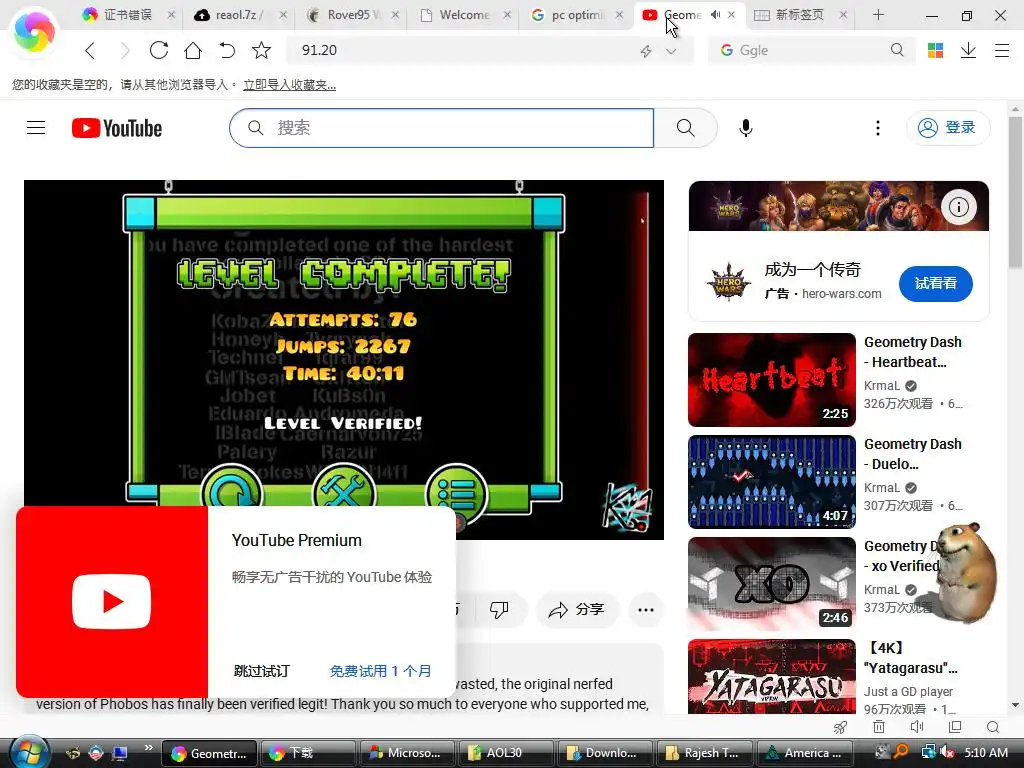Open the America ... taskbar window
1024x768 pixels.
point(803,753)
